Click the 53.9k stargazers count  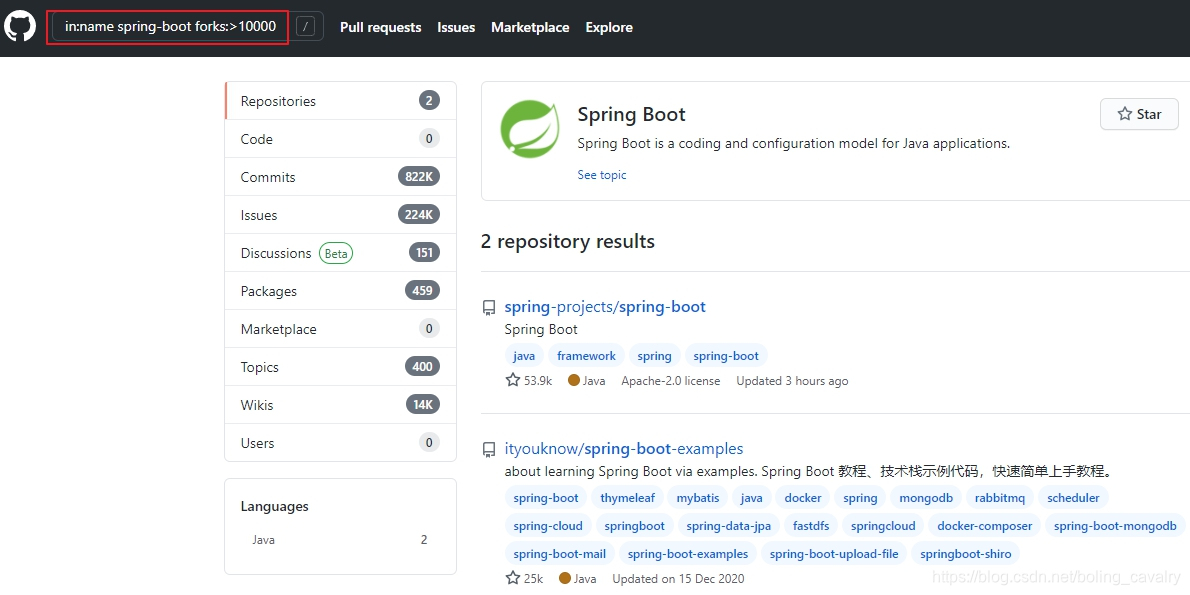click(529, 380)
